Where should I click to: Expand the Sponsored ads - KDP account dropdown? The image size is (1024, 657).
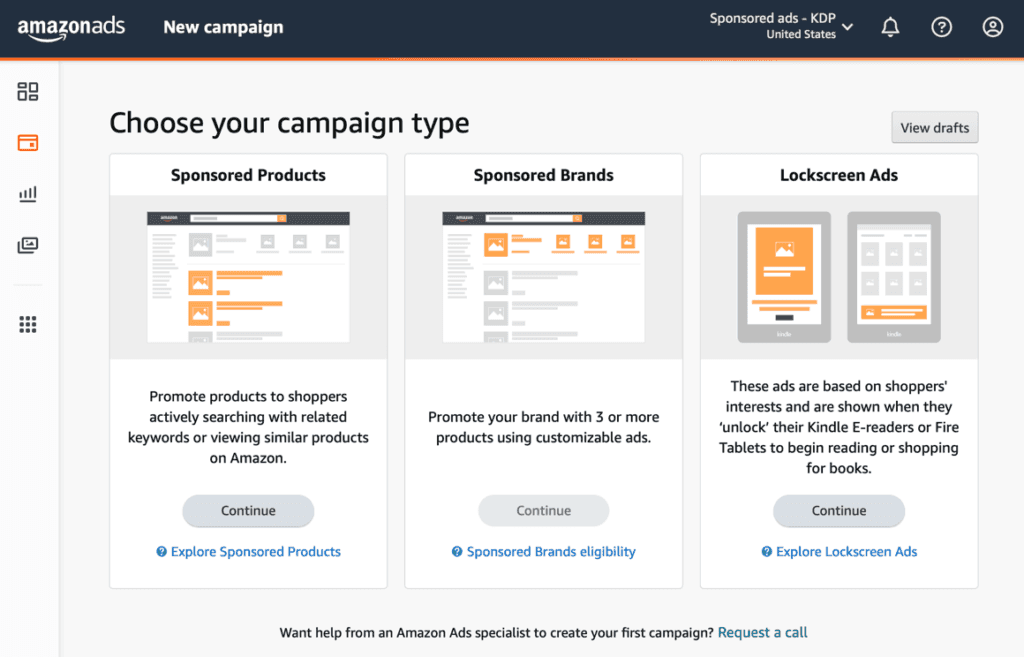click(x=781, y=26)
